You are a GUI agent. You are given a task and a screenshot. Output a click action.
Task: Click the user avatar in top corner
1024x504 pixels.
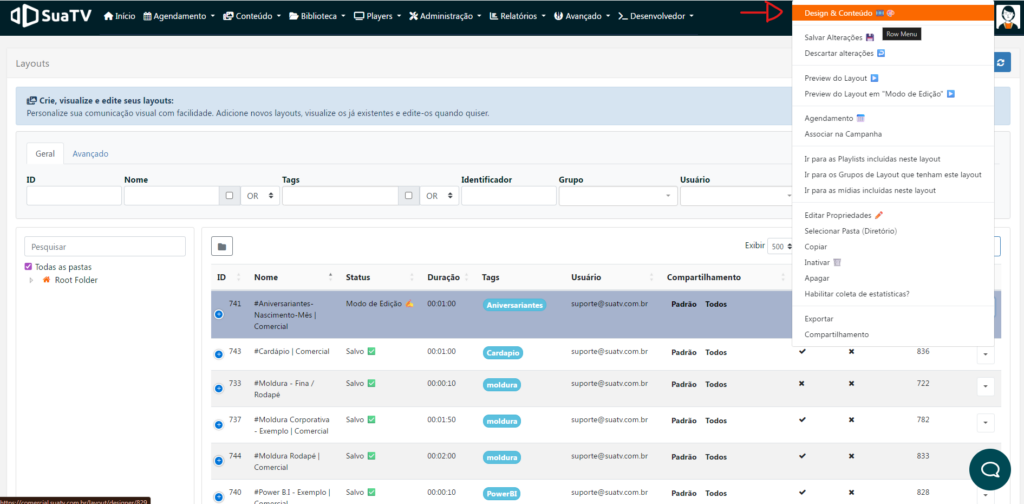pyautogui.click(x=1007, y=17)
